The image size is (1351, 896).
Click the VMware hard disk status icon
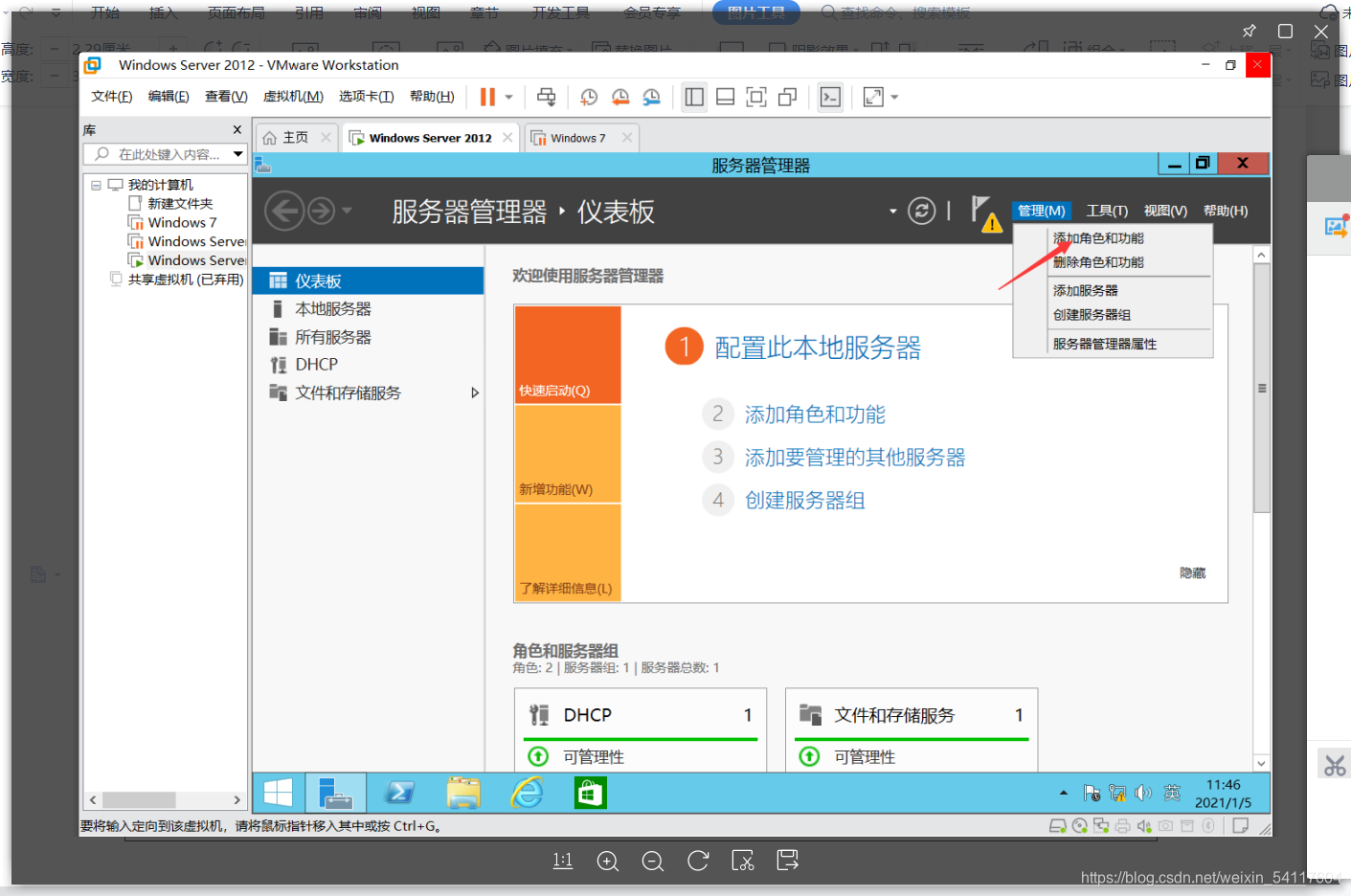(x=1057, y=826)
